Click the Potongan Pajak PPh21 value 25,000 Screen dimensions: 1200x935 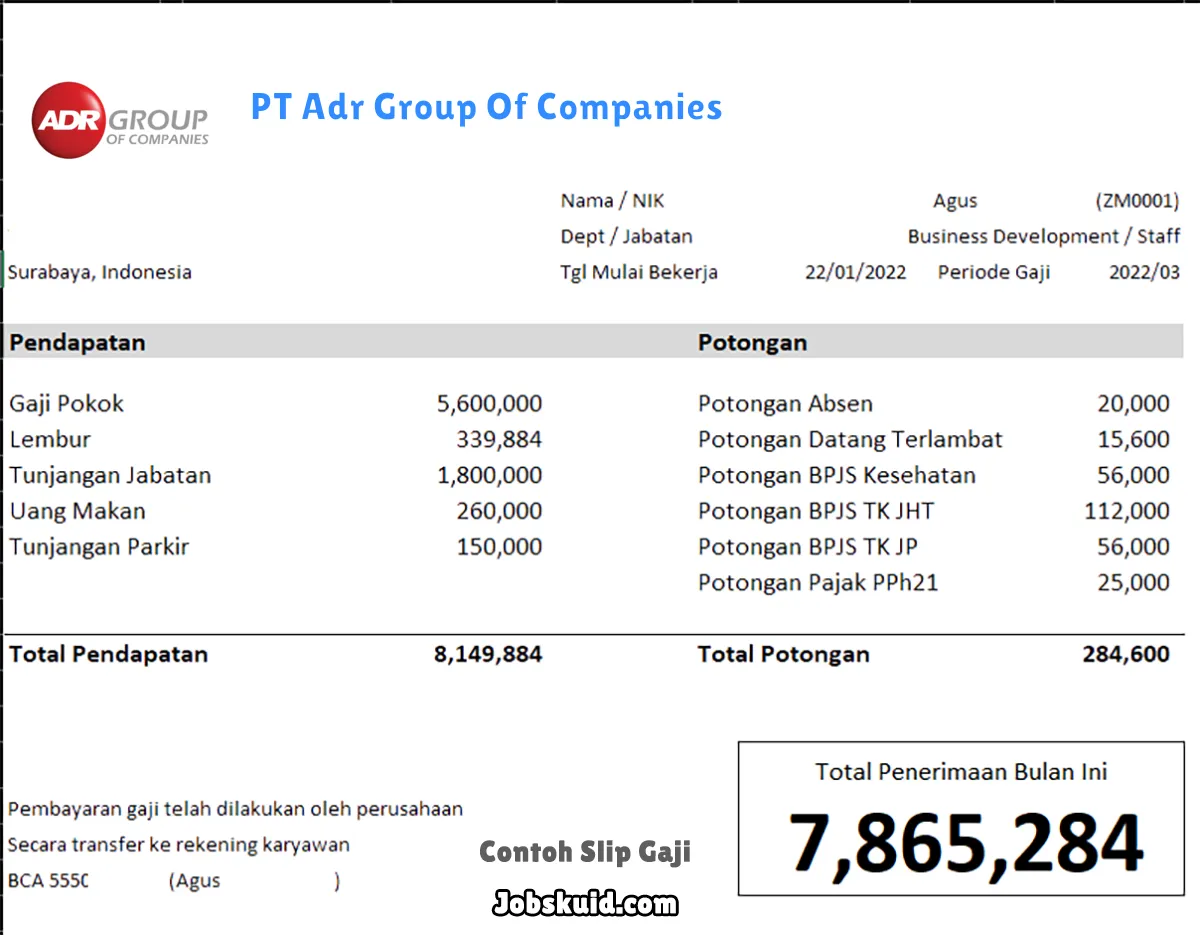coord(1132,583)
